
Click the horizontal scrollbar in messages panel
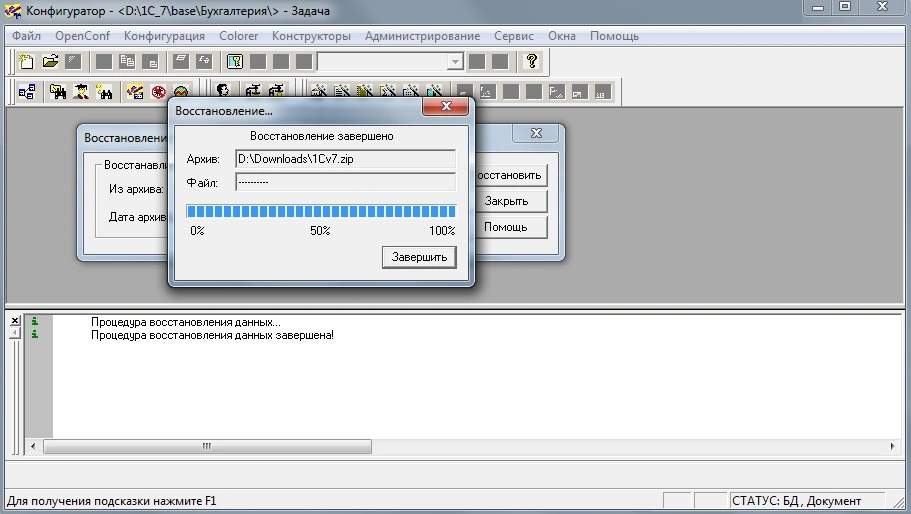click(450, 447)
